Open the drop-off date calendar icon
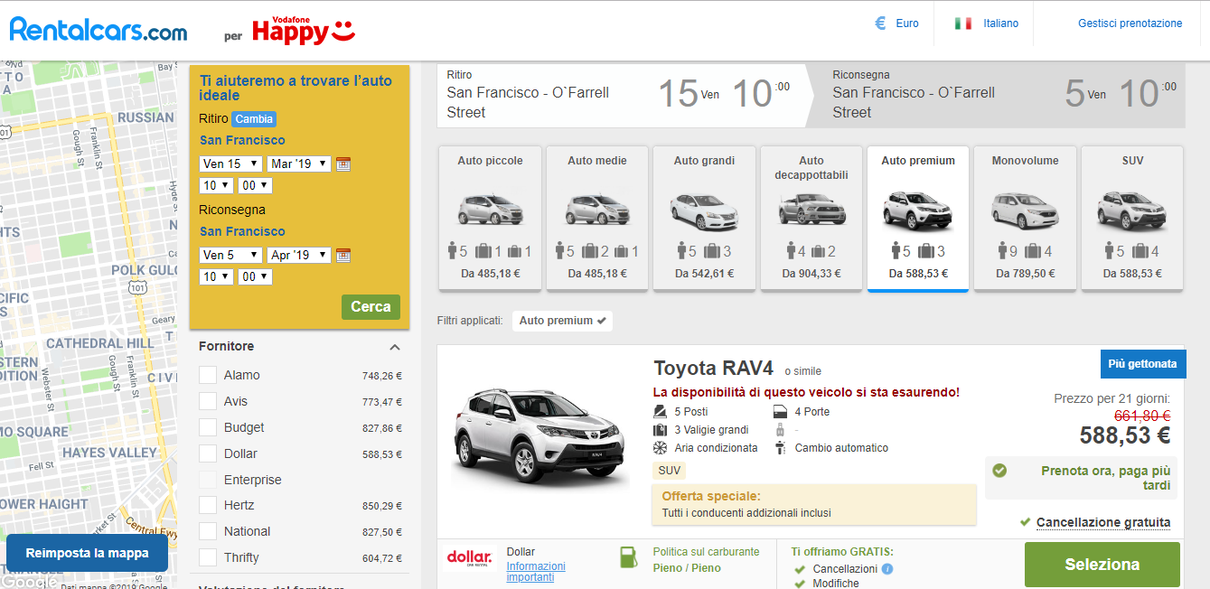 tap(343, 255)
